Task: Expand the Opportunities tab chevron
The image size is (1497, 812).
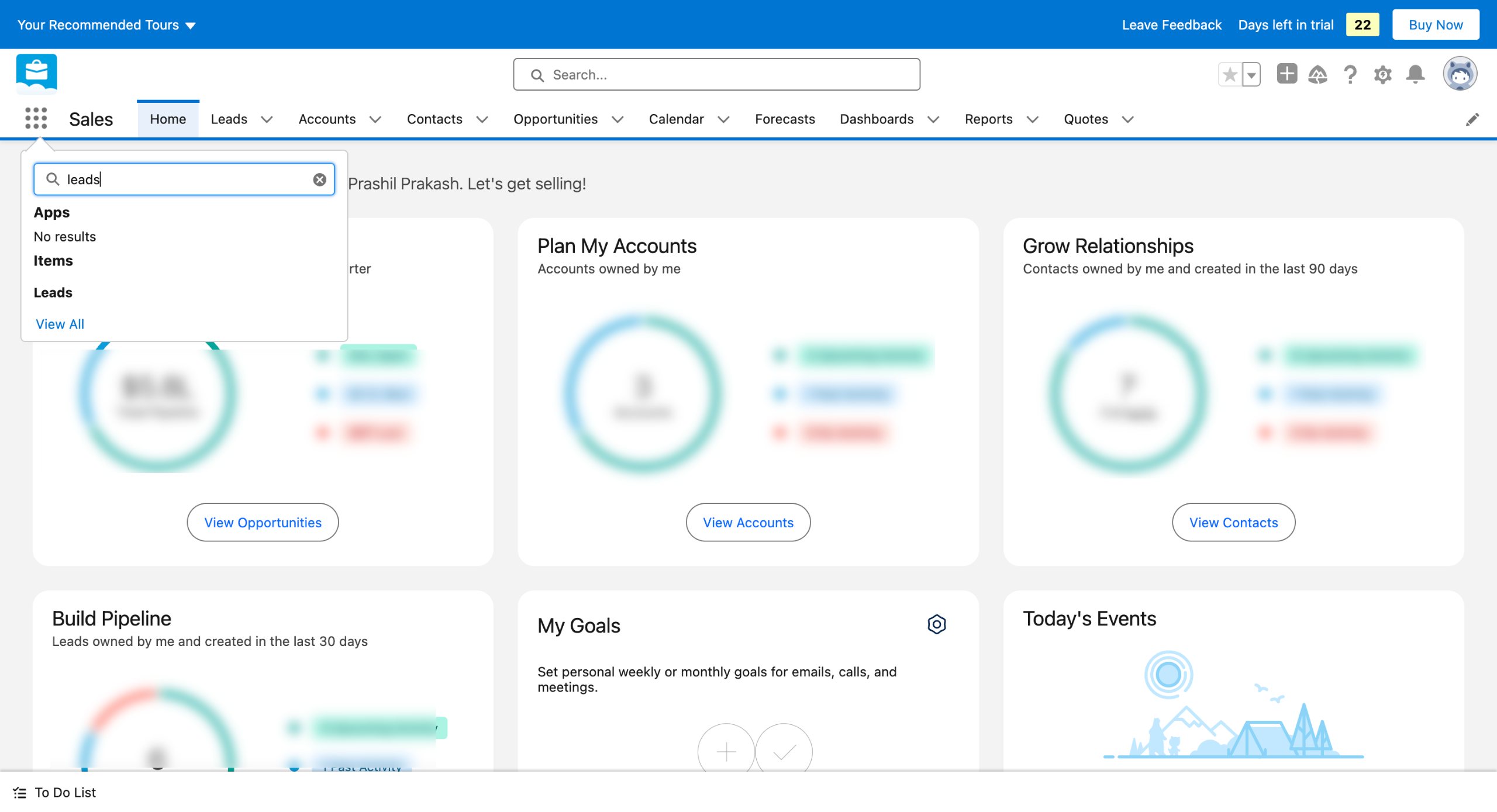Action: [618, 119]
